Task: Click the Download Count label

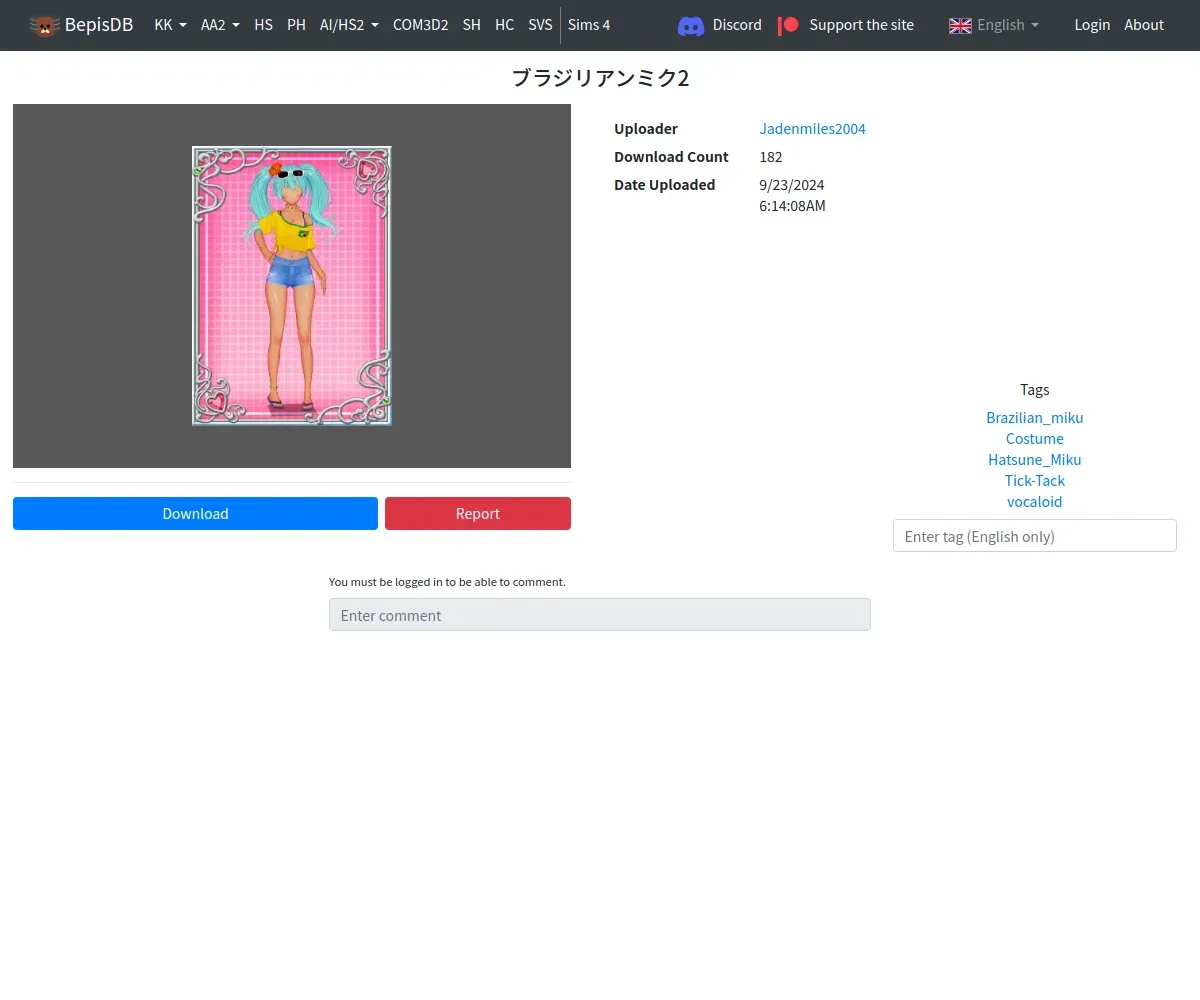Action: (x=671, y=157)
